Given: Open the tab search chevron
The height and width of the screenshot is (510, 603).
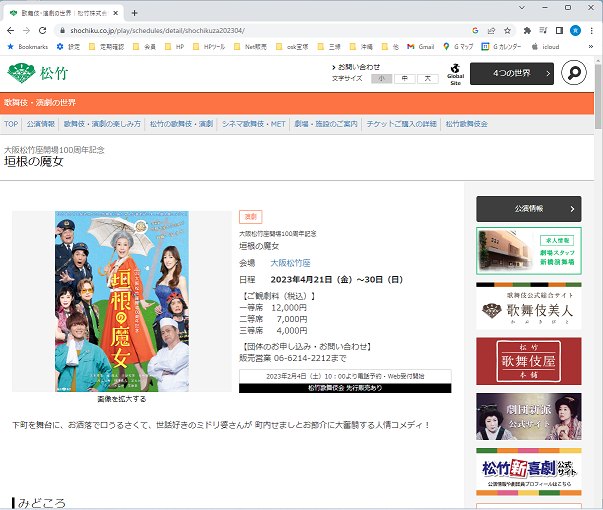Looking at the screenshot, I should 522,7.
